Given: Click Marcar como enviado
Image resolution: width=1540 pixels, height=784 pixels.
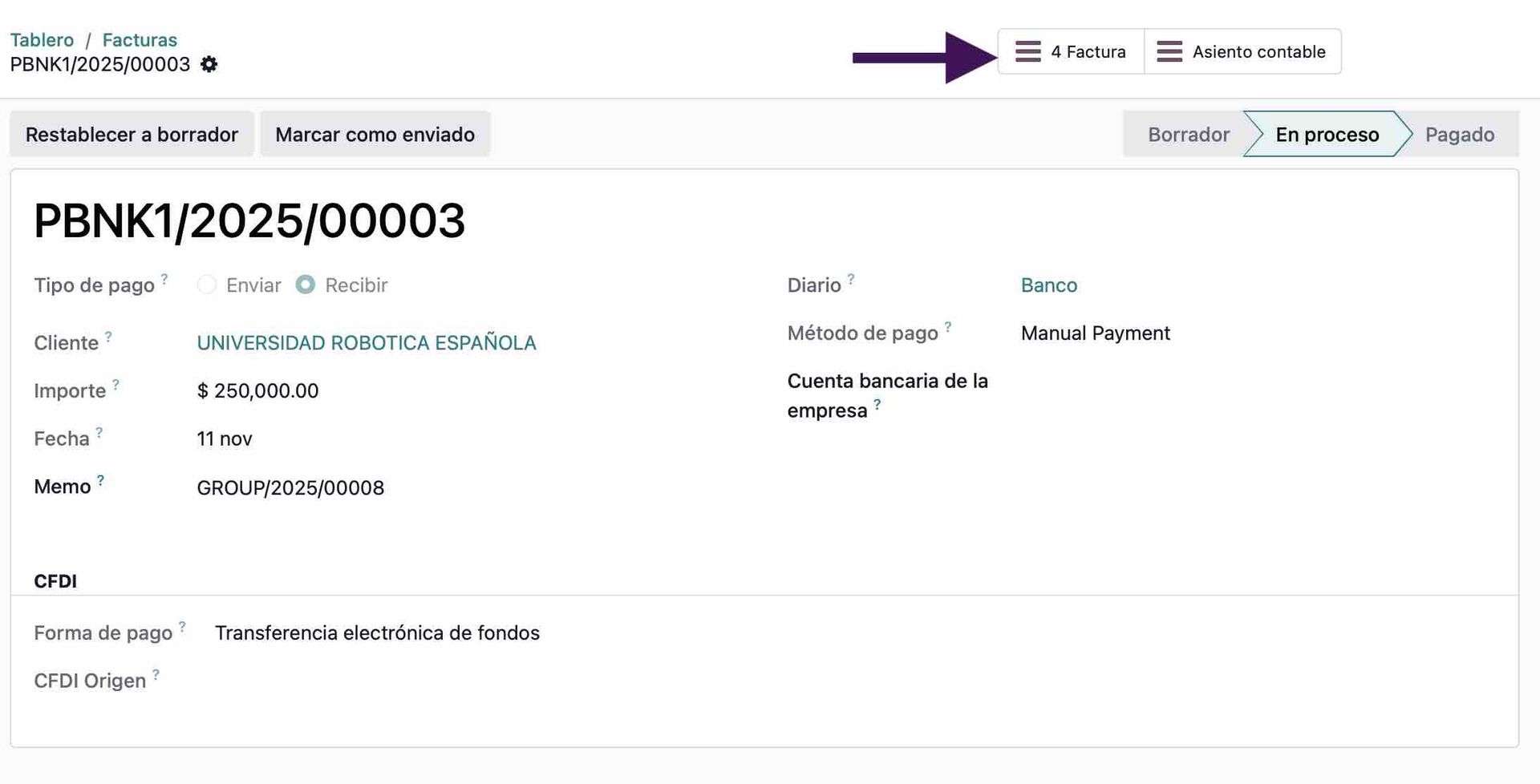Looking at the screenshot, I should coord(375,134).
